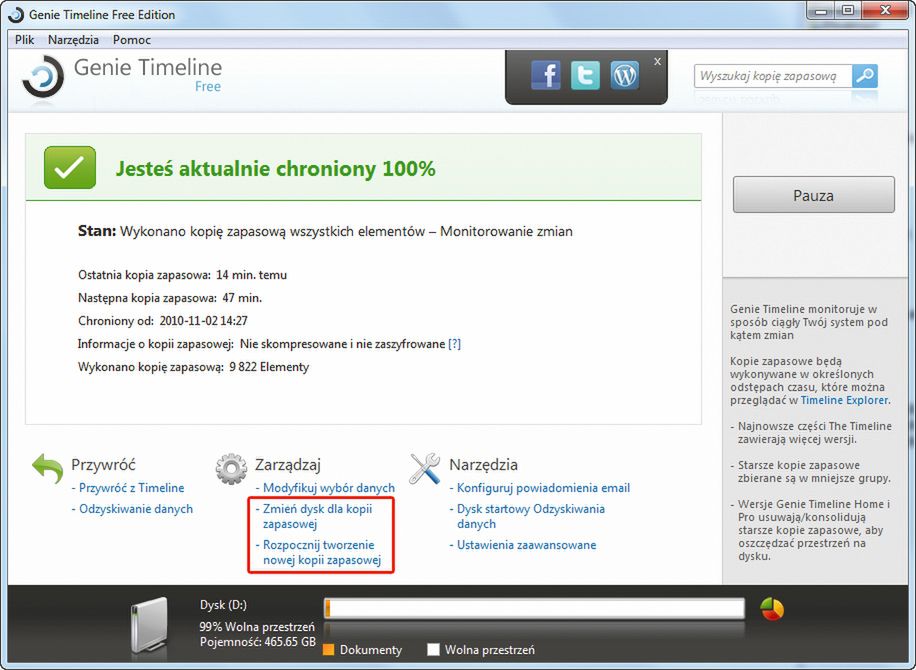The width and height of the screenshot is (916, 670).
Task: Open the Pomoc menu
Action: coord(132,40)
